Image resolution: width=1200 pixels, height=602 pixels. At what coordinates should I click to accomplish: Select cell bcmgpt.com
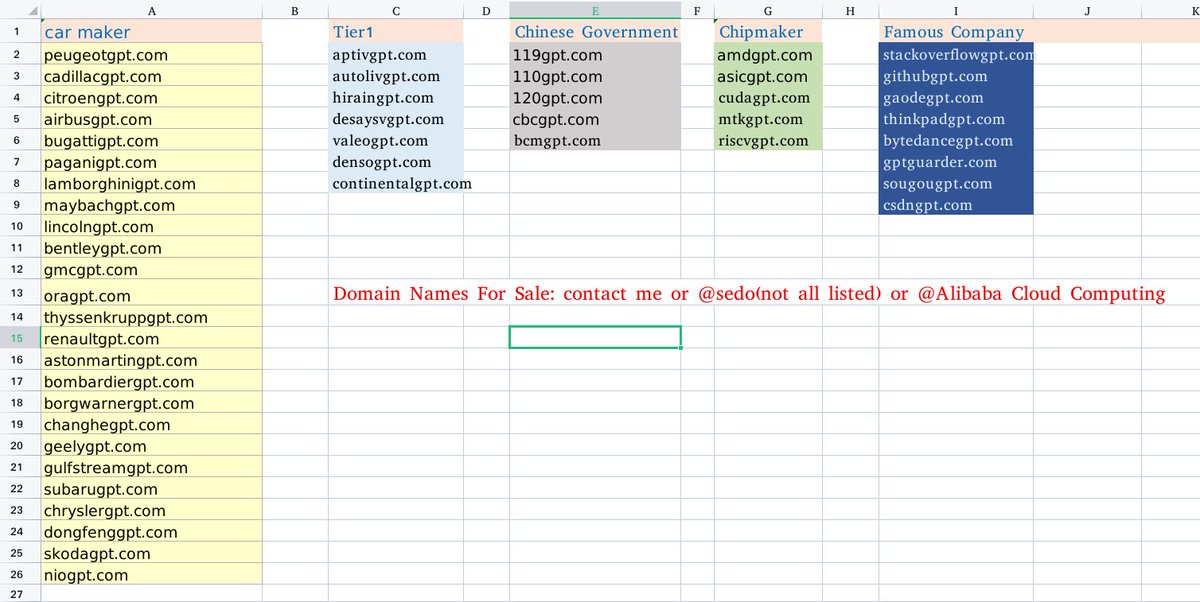(595, 141)
